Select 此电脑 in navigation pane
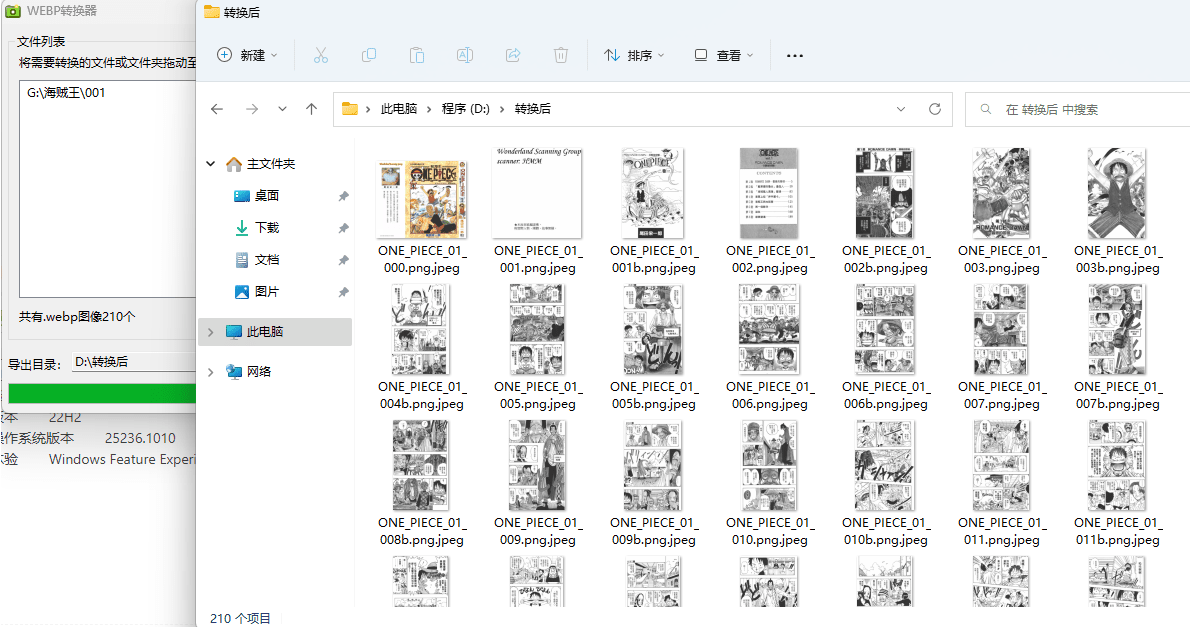 pyautogui.click(x=275, y=332)
